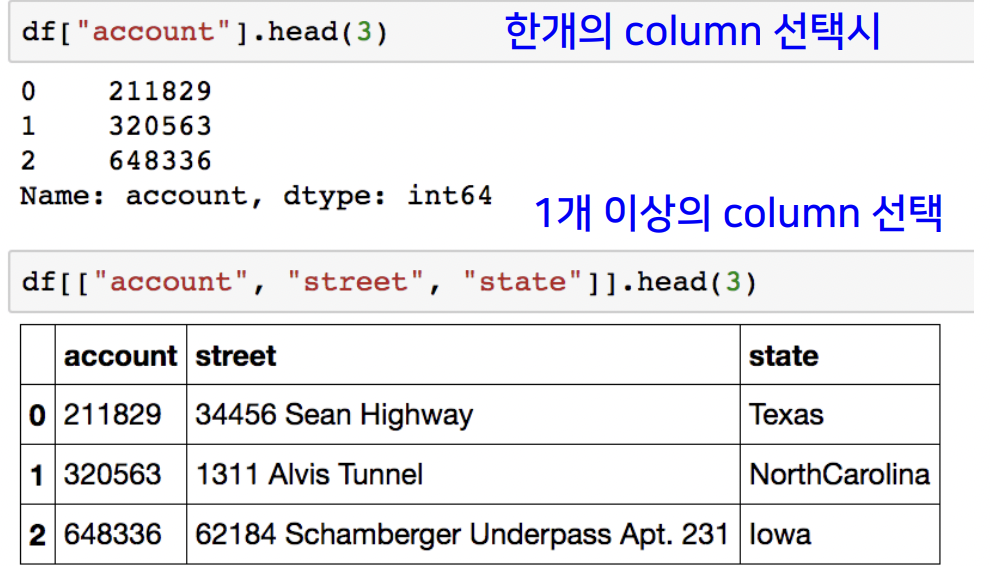Image resolution: width=990 pixels, height=566 pixels.
Task: Click the '한개의 column 선택시' annotation text
Action: 693,31
